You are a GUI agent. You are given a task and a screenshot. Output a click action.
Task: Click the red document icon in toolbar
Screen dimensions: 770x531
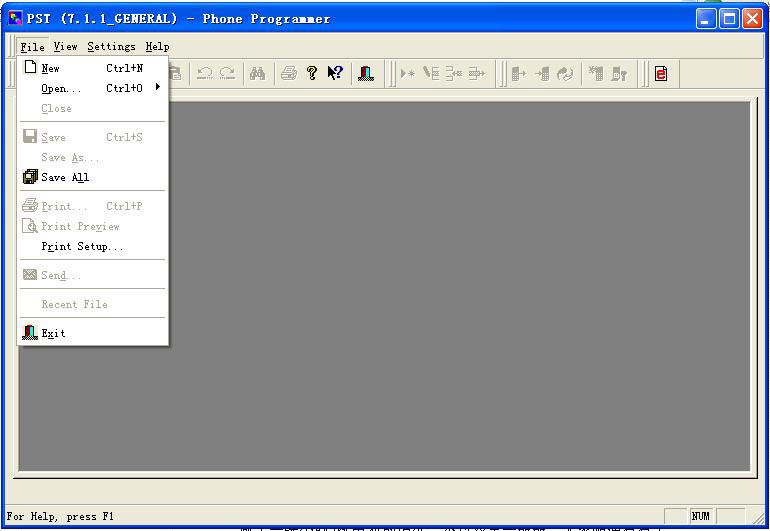pos(661,73)
